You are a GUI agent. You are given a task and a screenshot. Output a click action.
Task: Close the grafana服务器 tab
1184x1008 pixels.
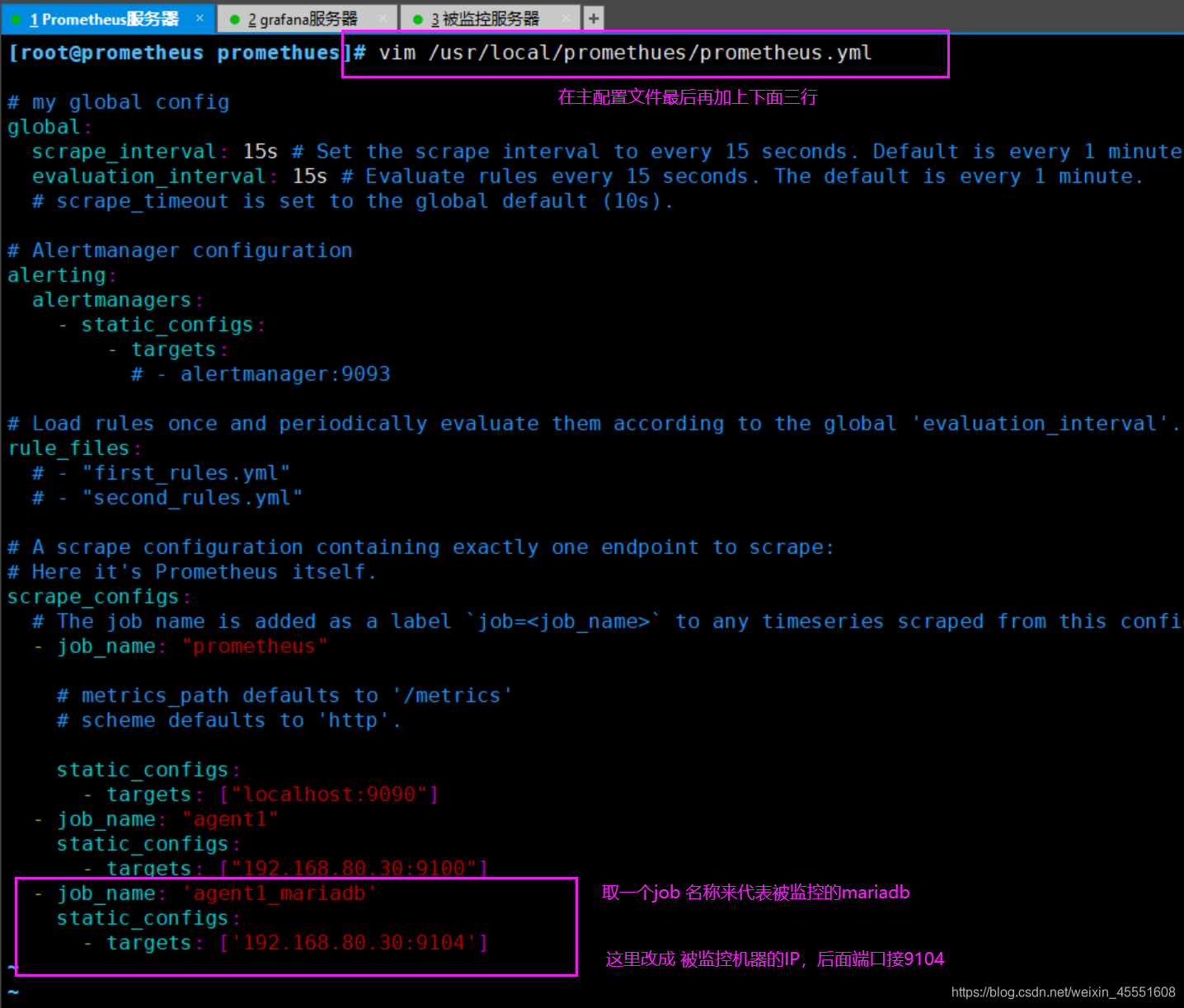(x=383, y=18)
